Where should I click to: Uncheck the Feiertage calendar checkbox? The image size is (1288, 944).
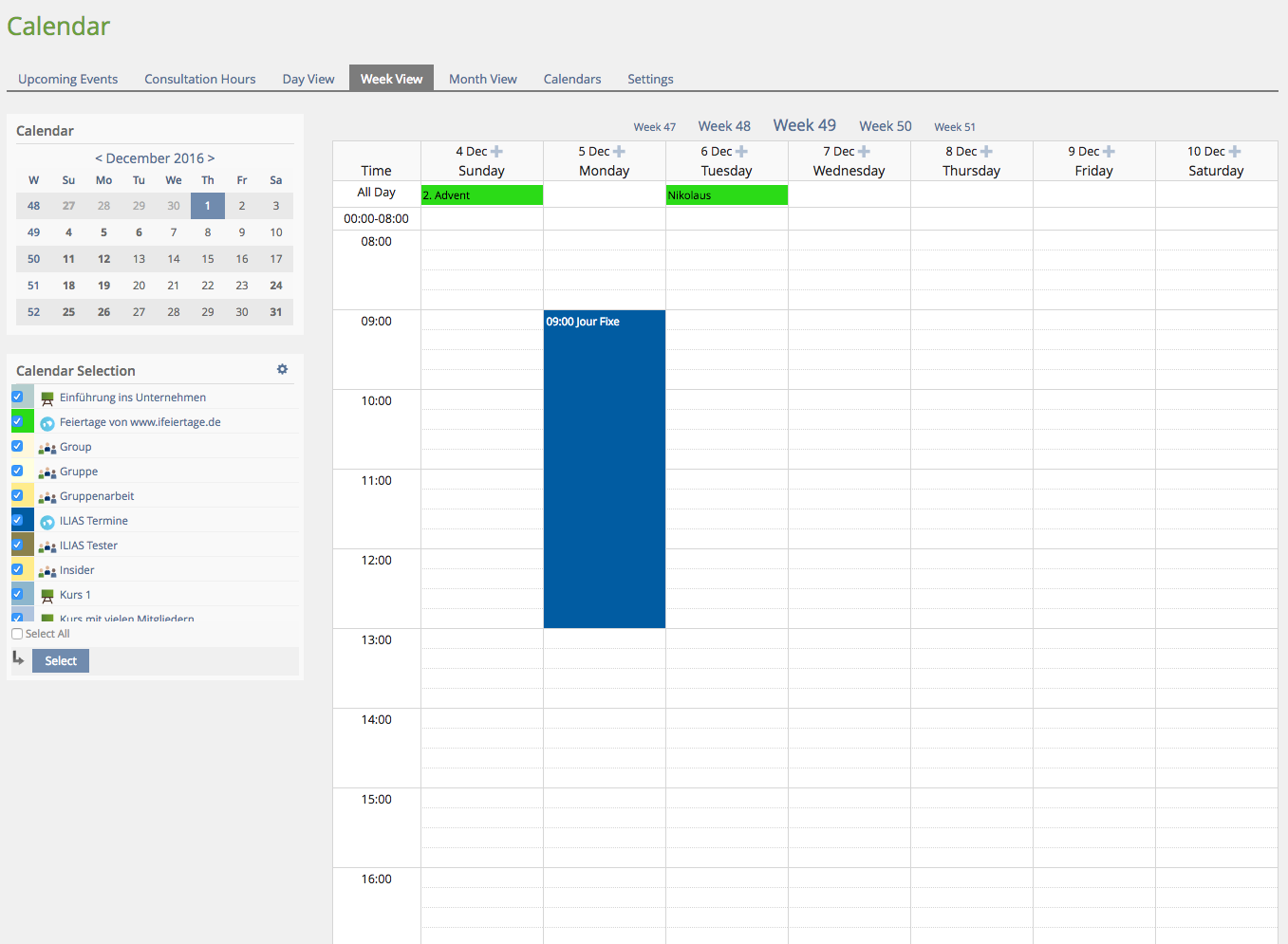tap(17, 421)
